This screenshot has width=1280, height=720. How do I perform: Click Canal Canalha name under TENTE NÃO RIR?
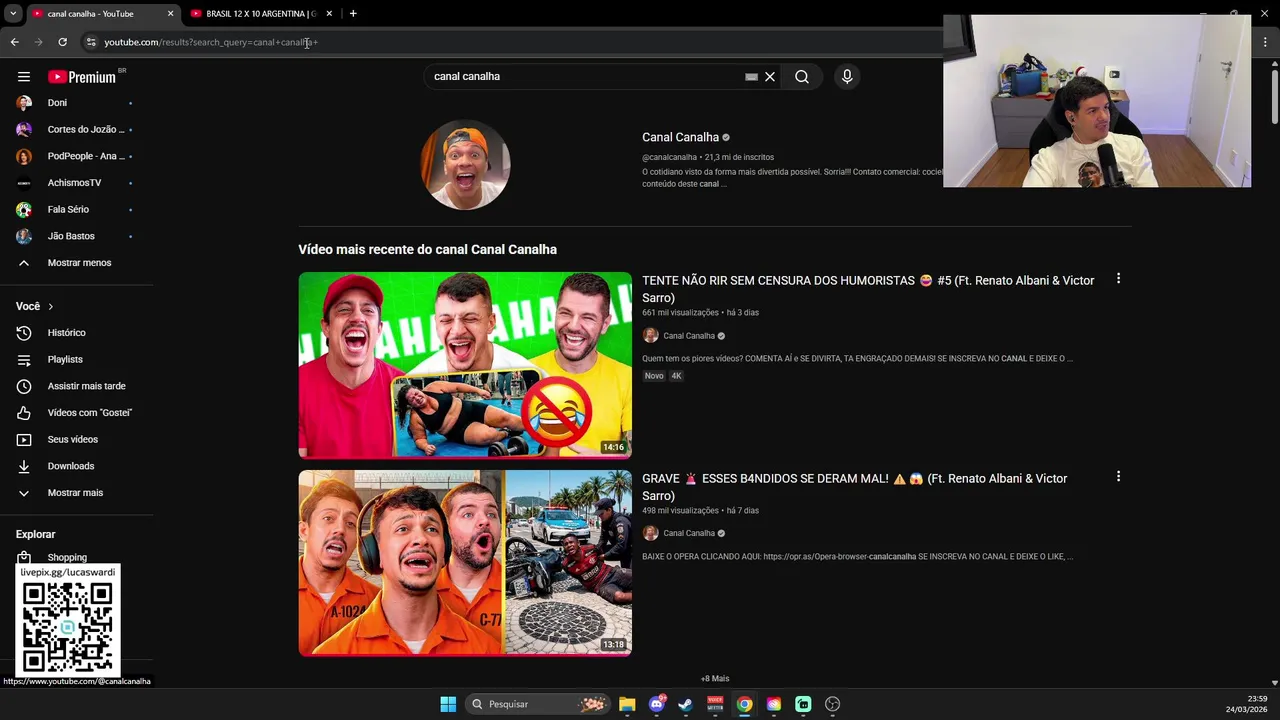click(x=689, y=336)
